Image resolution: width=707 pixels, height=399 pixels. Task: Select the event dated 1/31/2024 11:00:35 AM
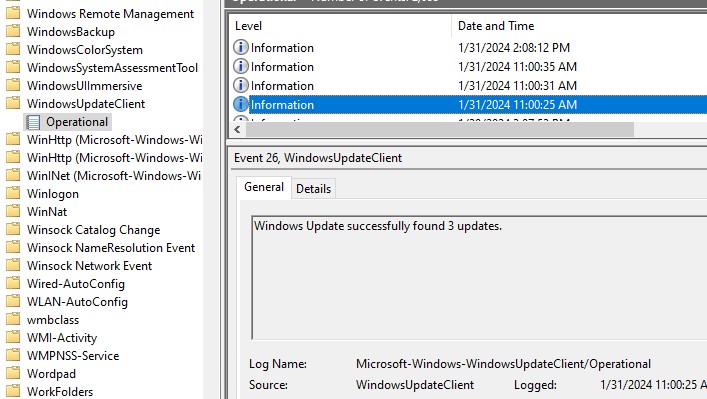[x=469, y=67]
